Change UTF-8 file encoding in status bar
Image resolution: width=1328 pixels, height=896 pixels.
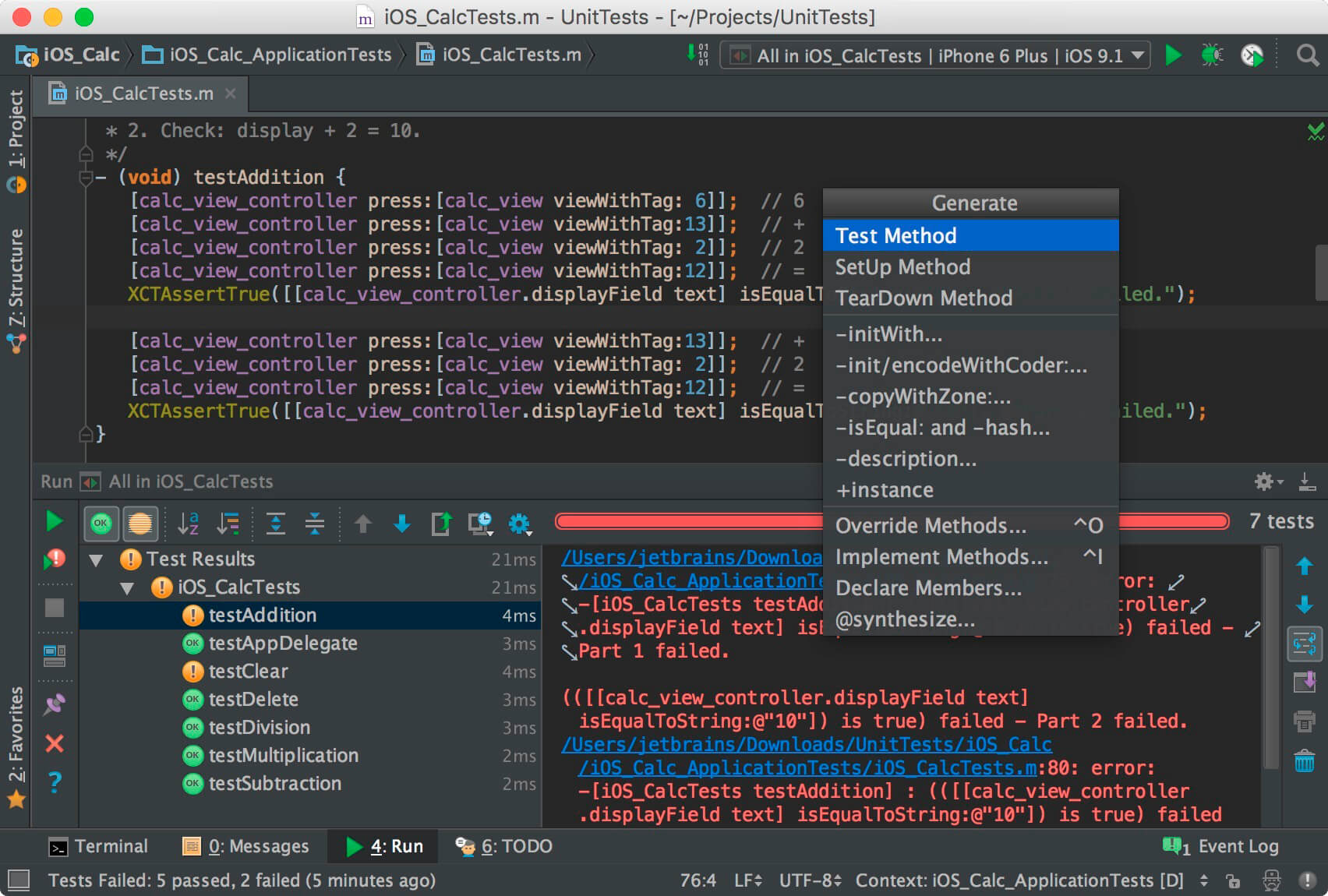click(x=811, y=880)
